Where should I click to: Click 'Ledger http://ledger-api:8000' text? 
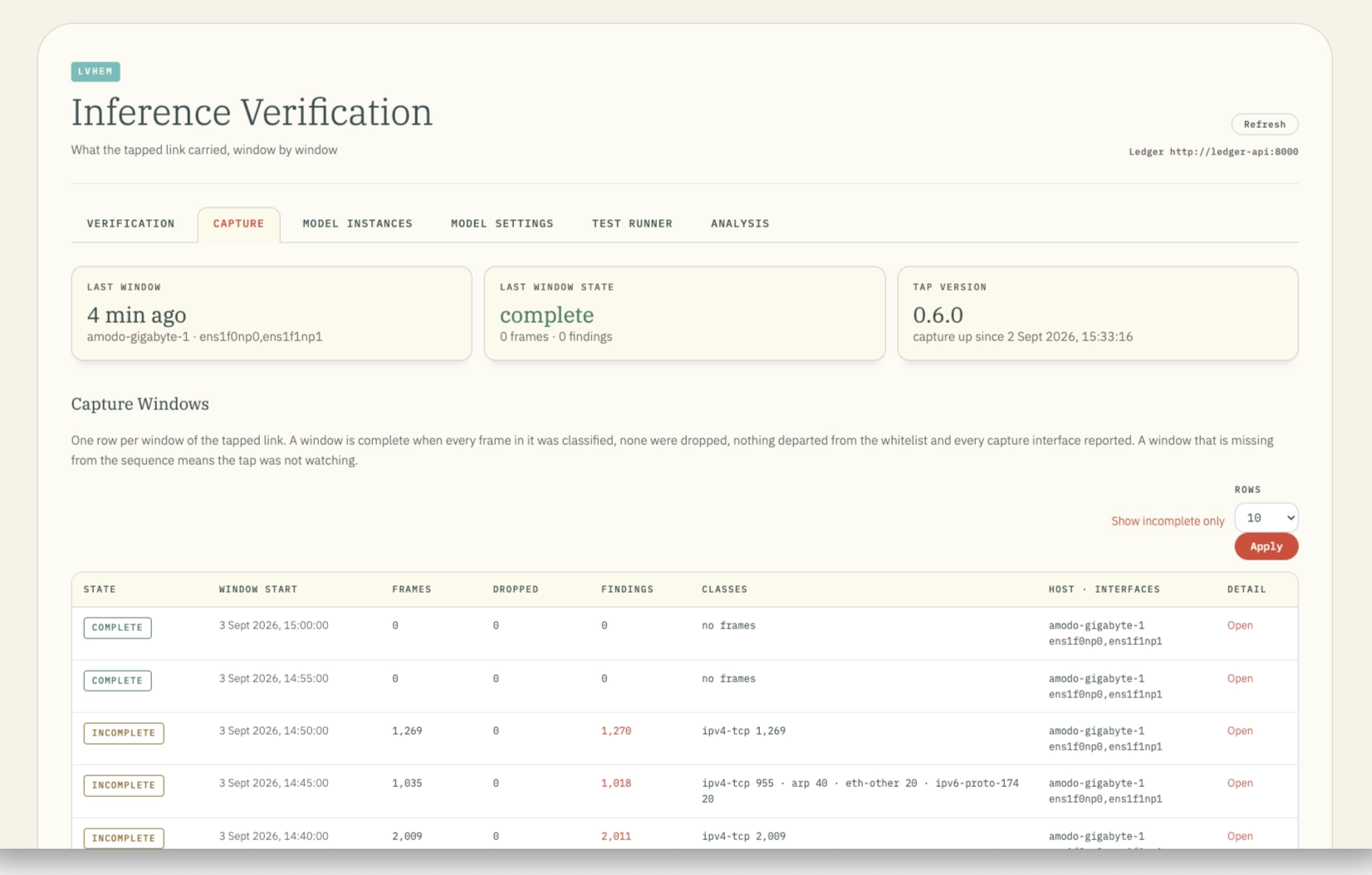tap(1213, 152)
